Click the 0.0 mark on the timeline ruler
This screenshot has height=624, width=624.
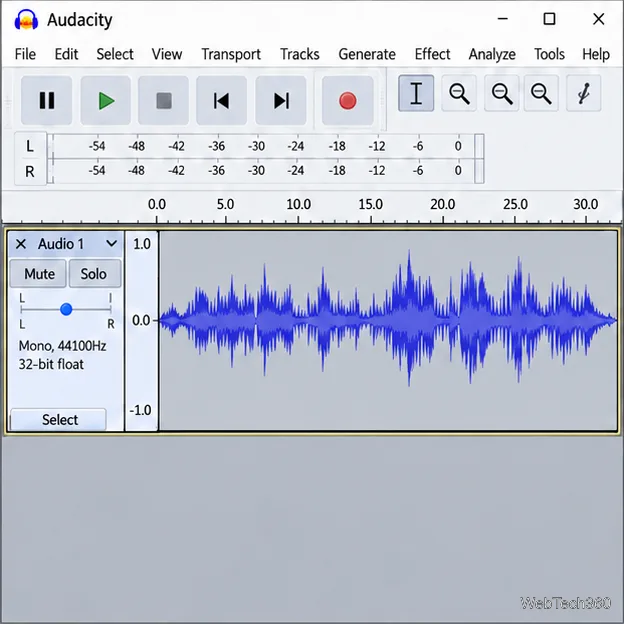point(157,204)
